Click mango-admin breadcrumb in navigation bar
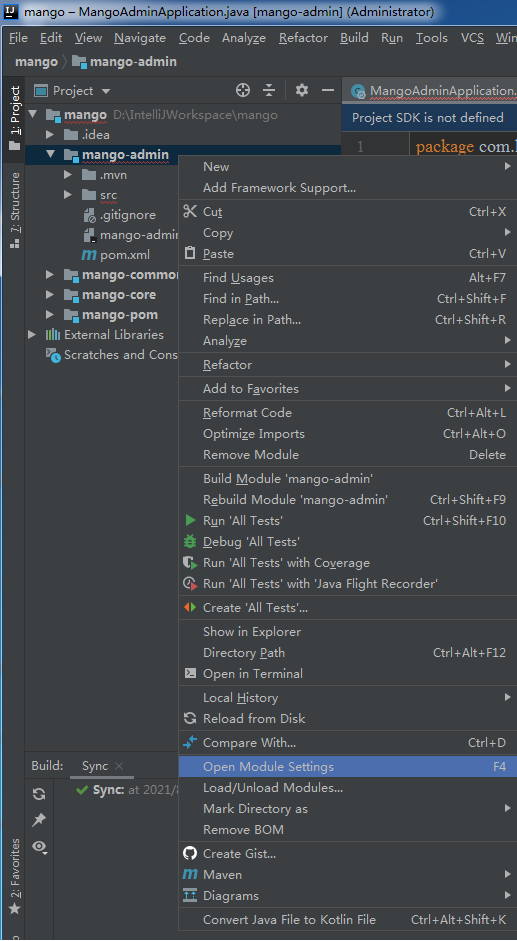The height and width of the screenshot is (941, 517). click(x=124, y=62)
